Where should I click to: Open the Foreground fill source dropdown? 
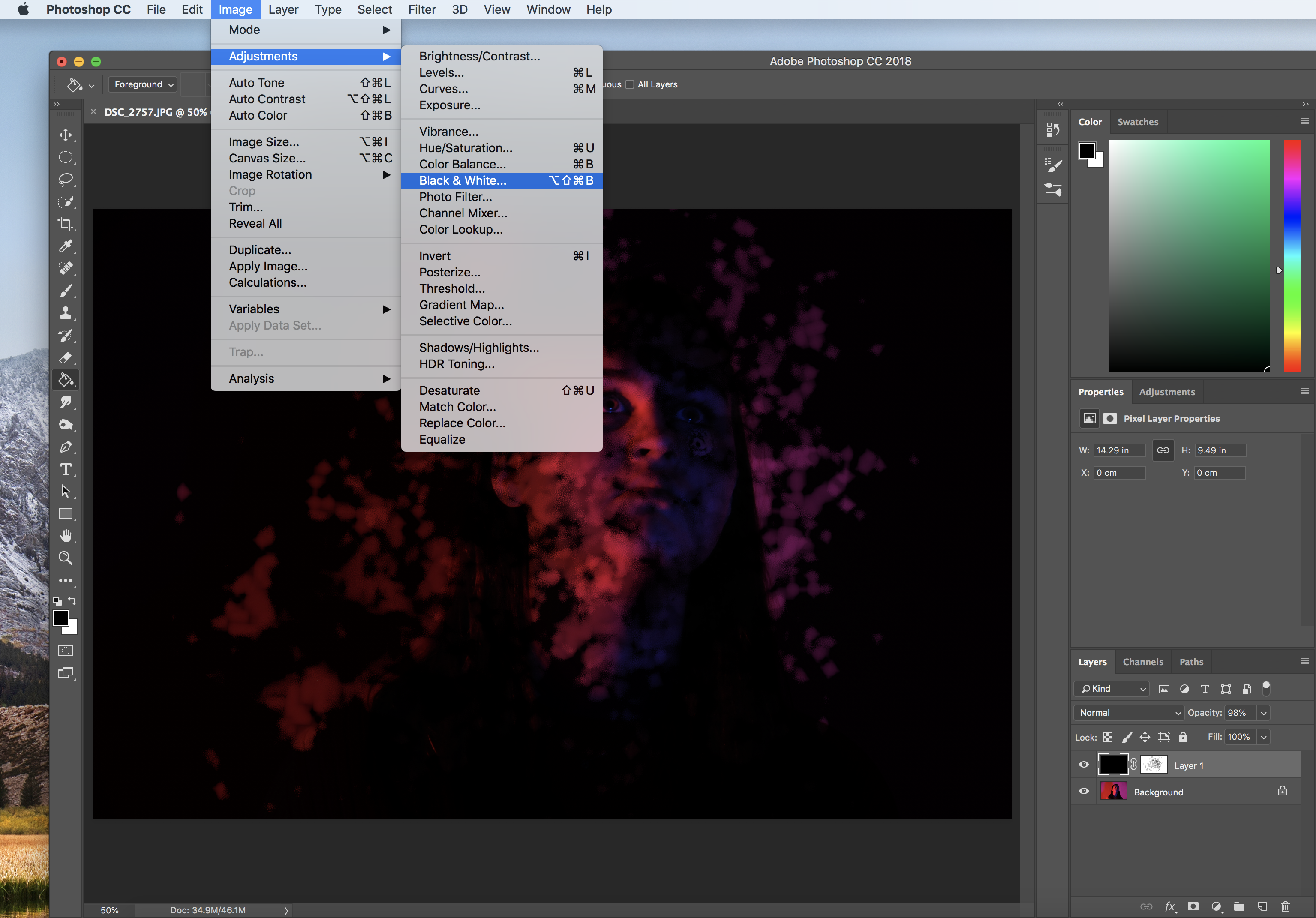click(x=143, y=84)
